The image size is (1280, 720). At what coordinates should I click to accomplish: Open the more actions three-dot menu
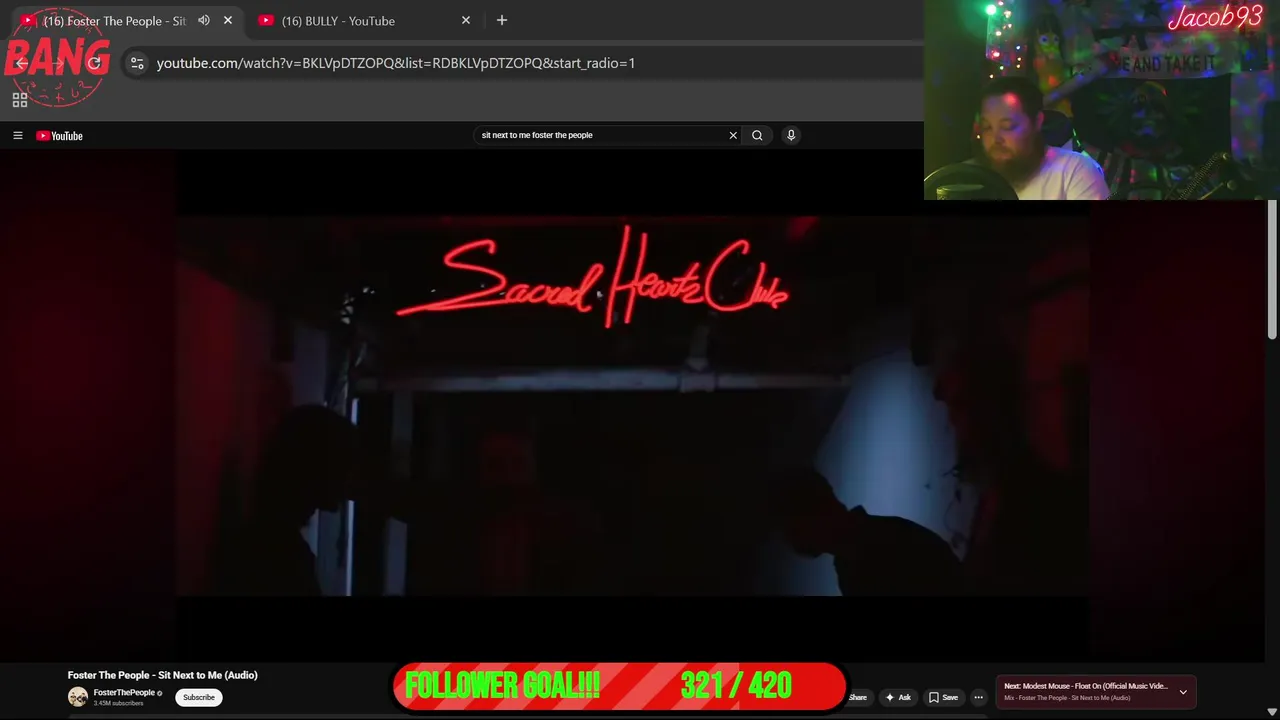click(x=979, y=697)
